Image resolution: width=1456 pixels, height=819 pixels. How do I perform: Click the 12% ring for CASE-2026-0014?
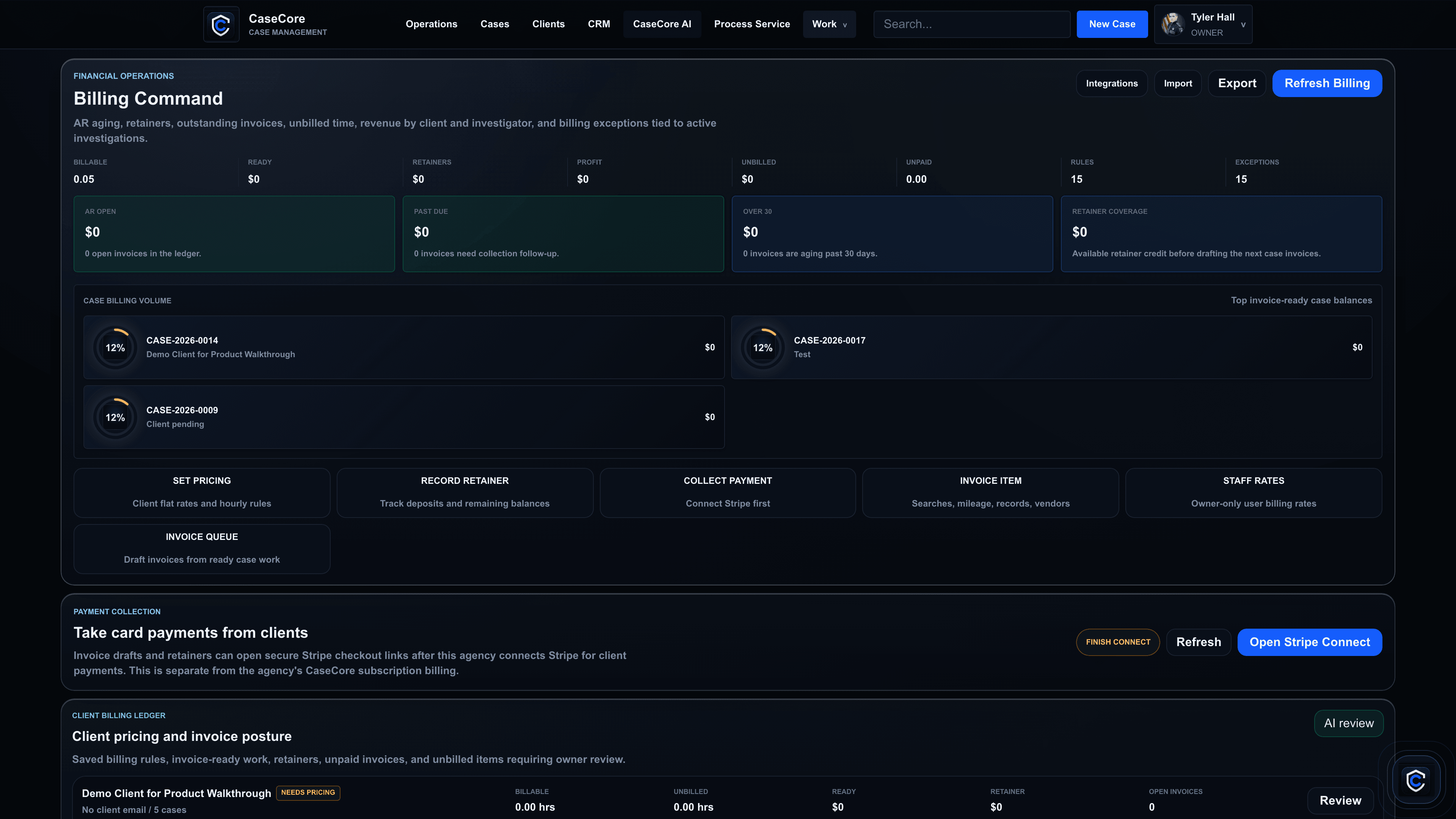pos(115,348)
